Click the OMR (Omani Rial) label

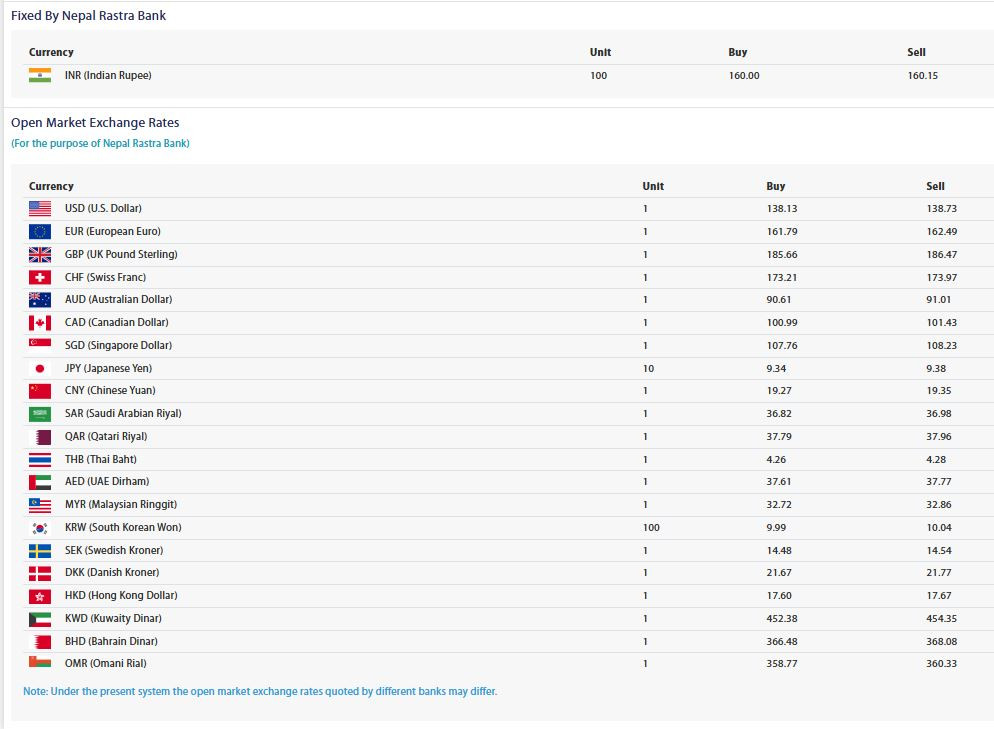pyautogui.click(x=105, y=663)
